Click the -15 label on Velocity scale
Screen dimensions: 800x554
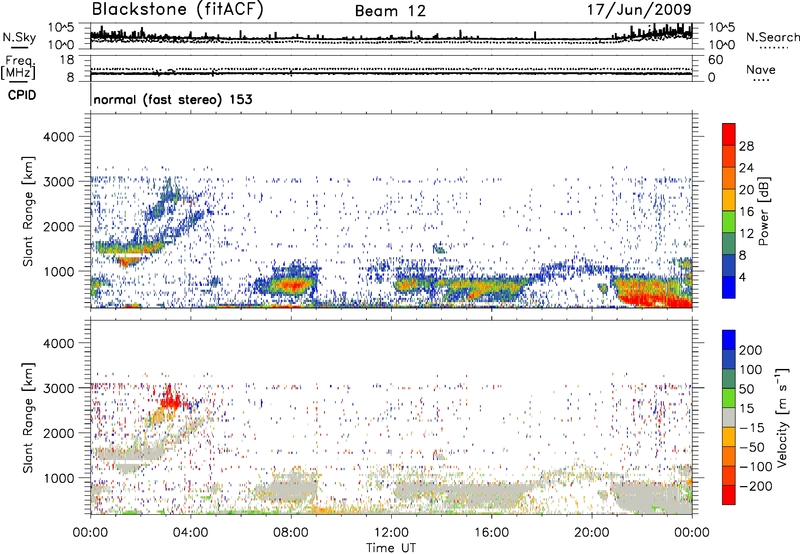click(752, 427)
